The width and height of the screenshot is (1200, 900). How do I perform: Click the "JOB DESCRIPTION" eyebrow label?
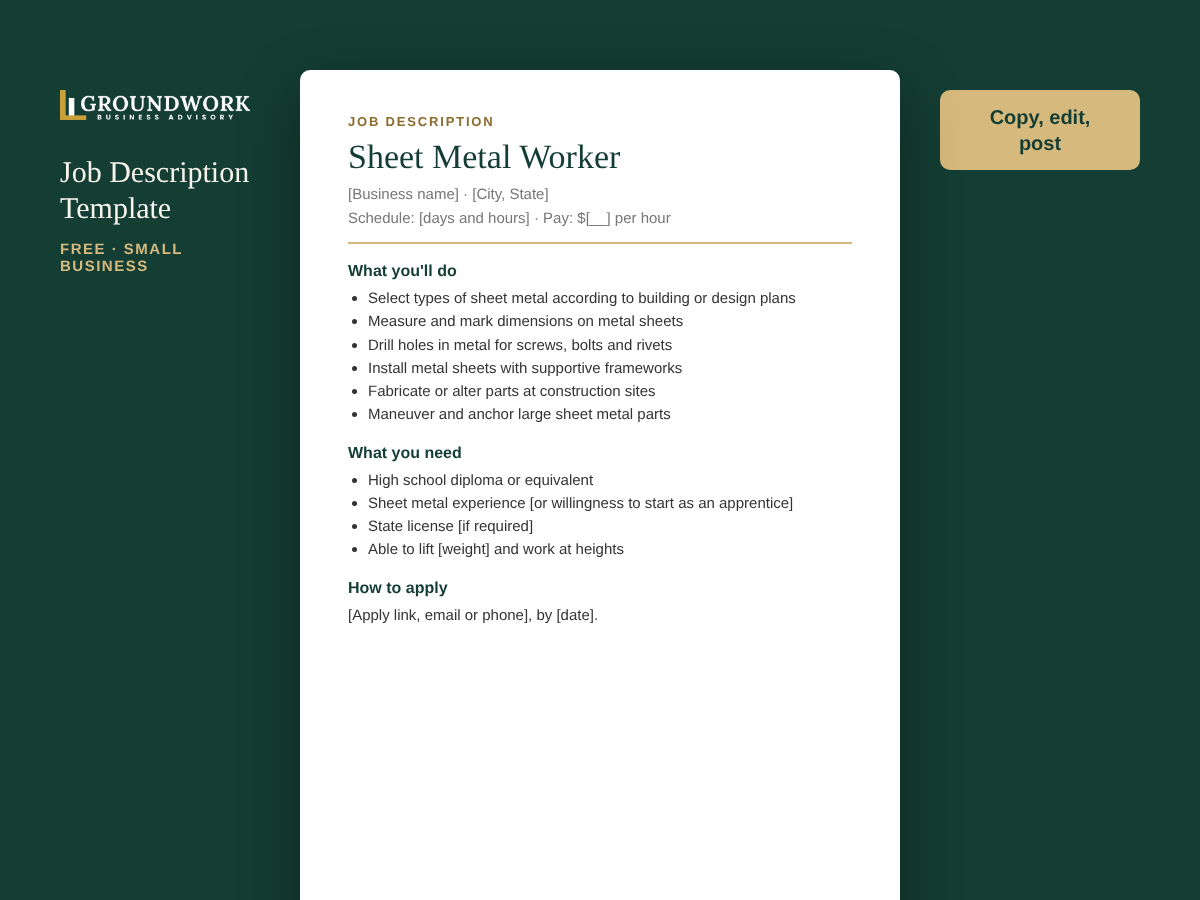[421, 121]
